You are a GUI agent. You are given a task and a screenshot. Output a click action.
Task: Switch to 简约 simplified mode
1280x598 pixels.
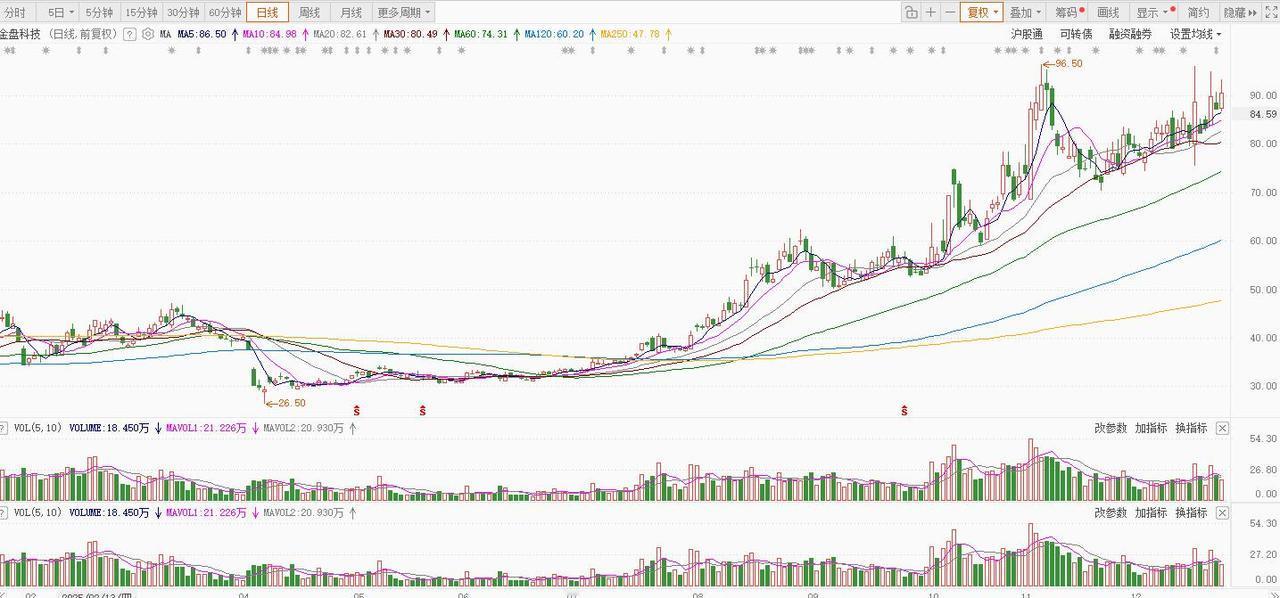[1198, 13]
